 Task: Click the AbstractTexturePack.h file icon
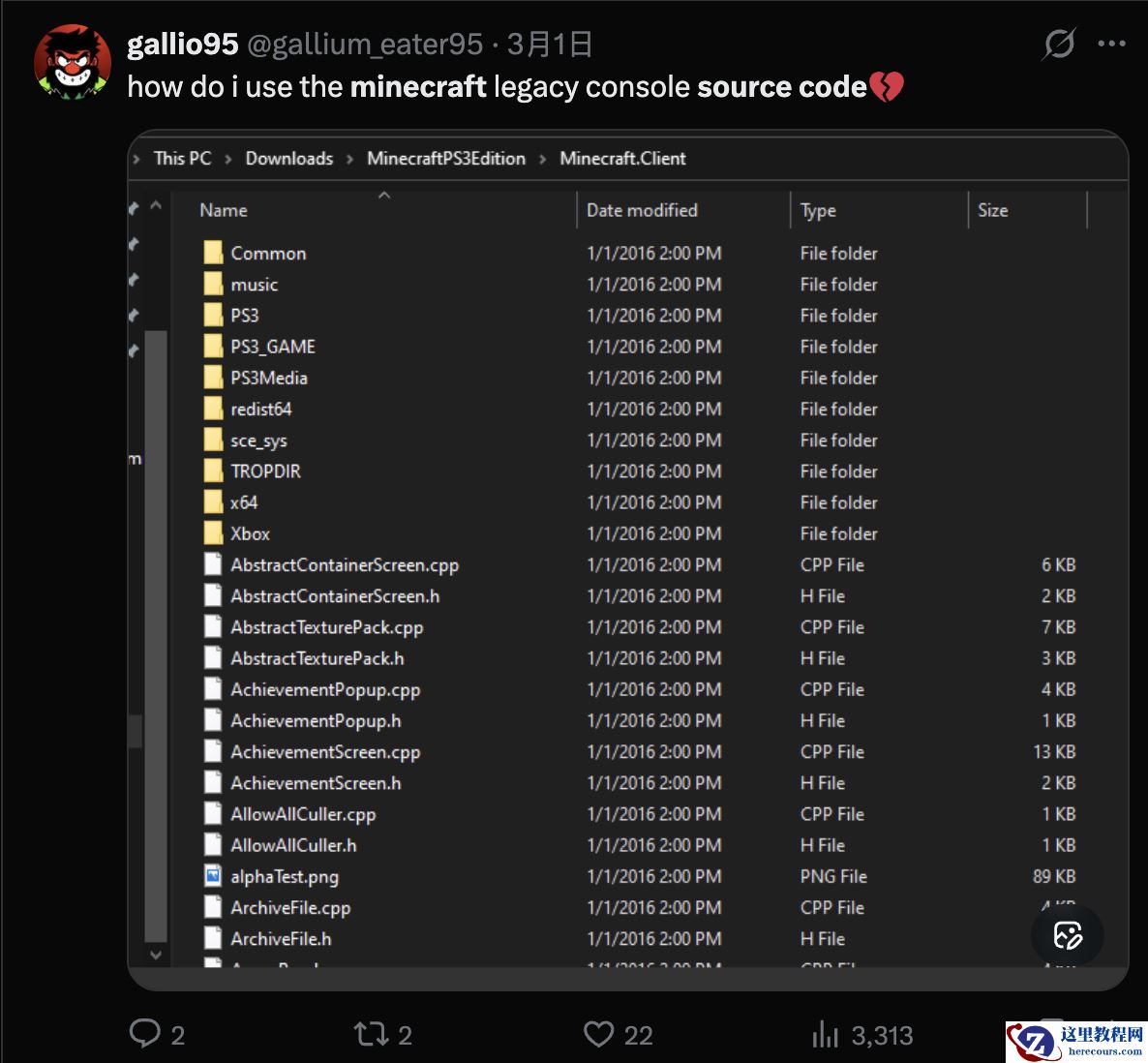213,658
